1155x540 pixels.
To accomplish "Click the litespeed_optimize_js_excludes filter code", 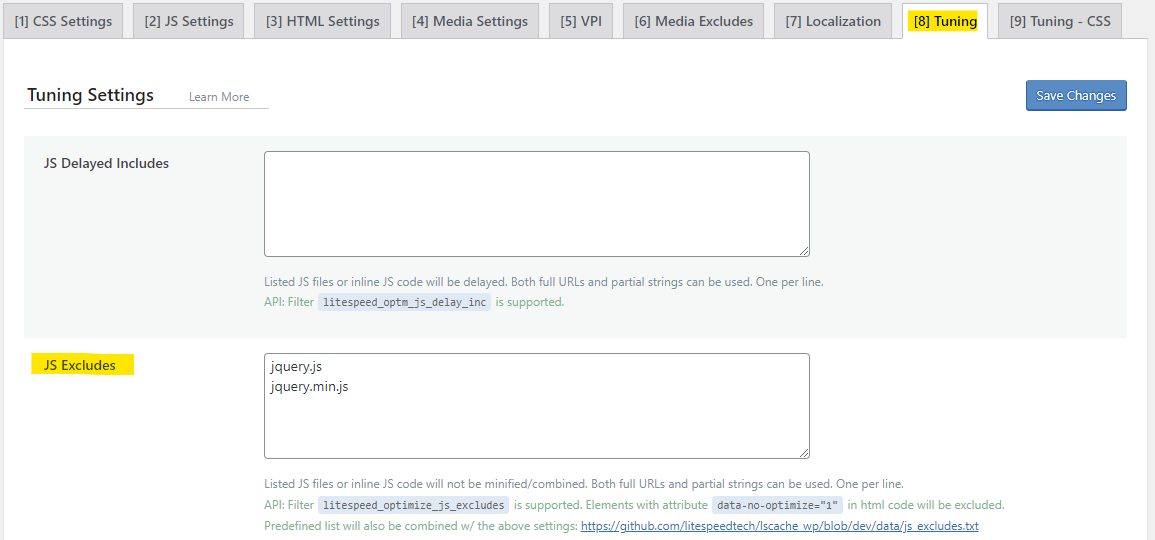I will point(413,505).
